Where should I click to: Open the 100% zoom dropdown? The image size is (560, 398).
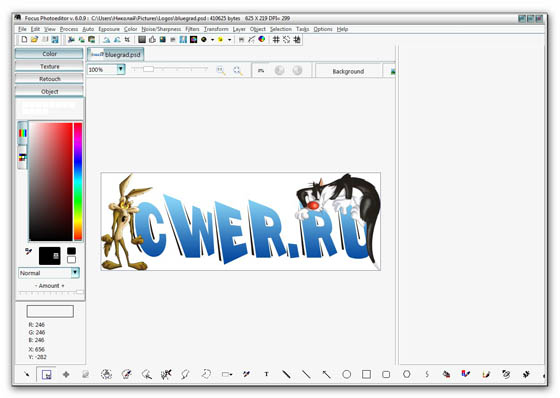(121, 69)
